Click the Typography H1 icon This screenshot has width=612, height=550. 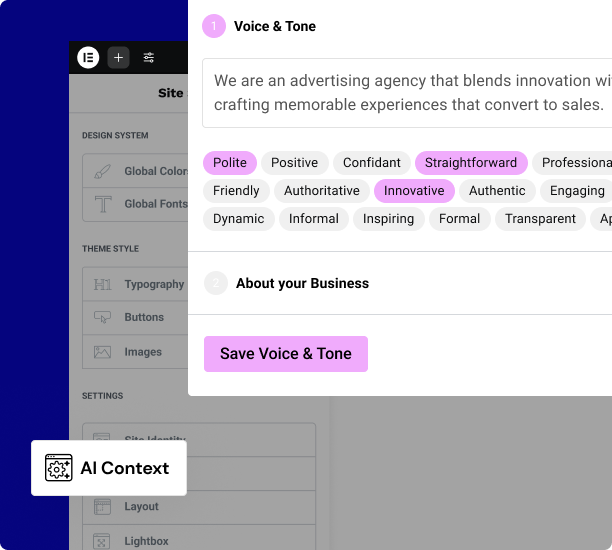click(x=102, y=284)
